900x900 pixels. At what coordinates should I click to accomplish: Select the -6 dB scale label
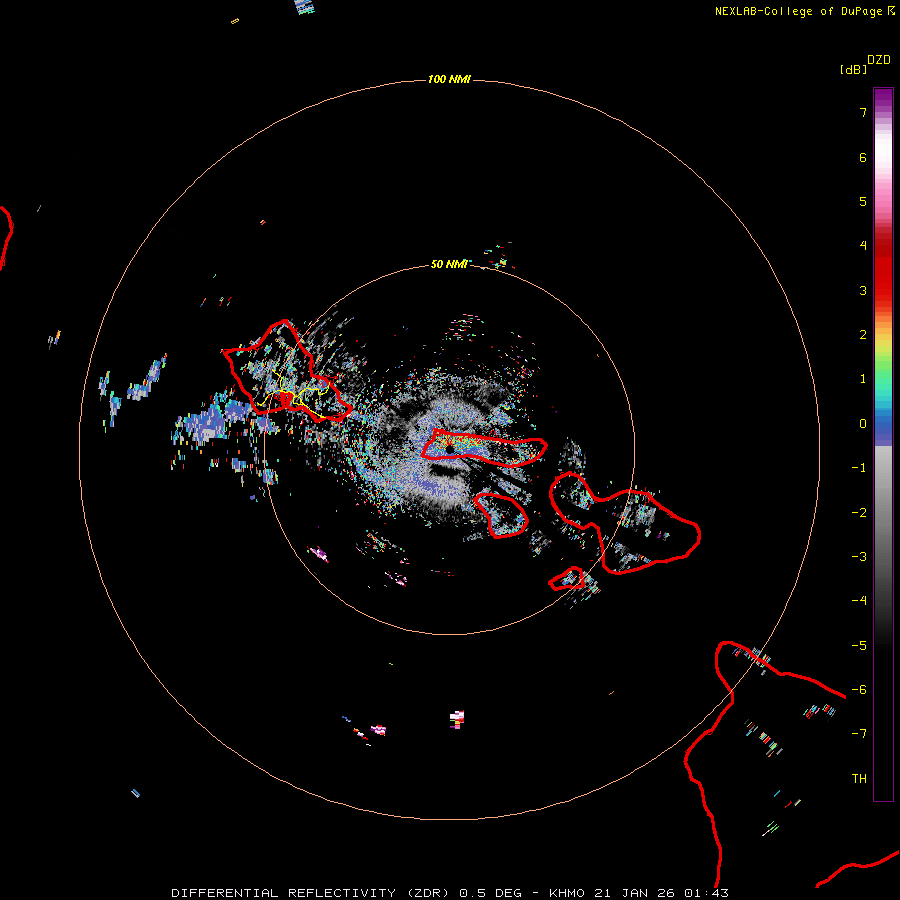859,690
